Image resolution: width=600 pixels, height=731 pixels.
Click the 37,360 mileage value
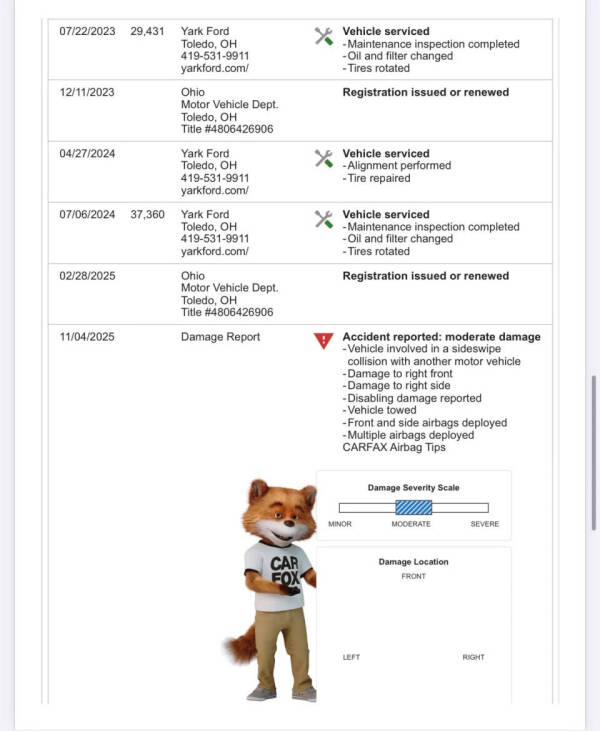click(x=147, y=214)
